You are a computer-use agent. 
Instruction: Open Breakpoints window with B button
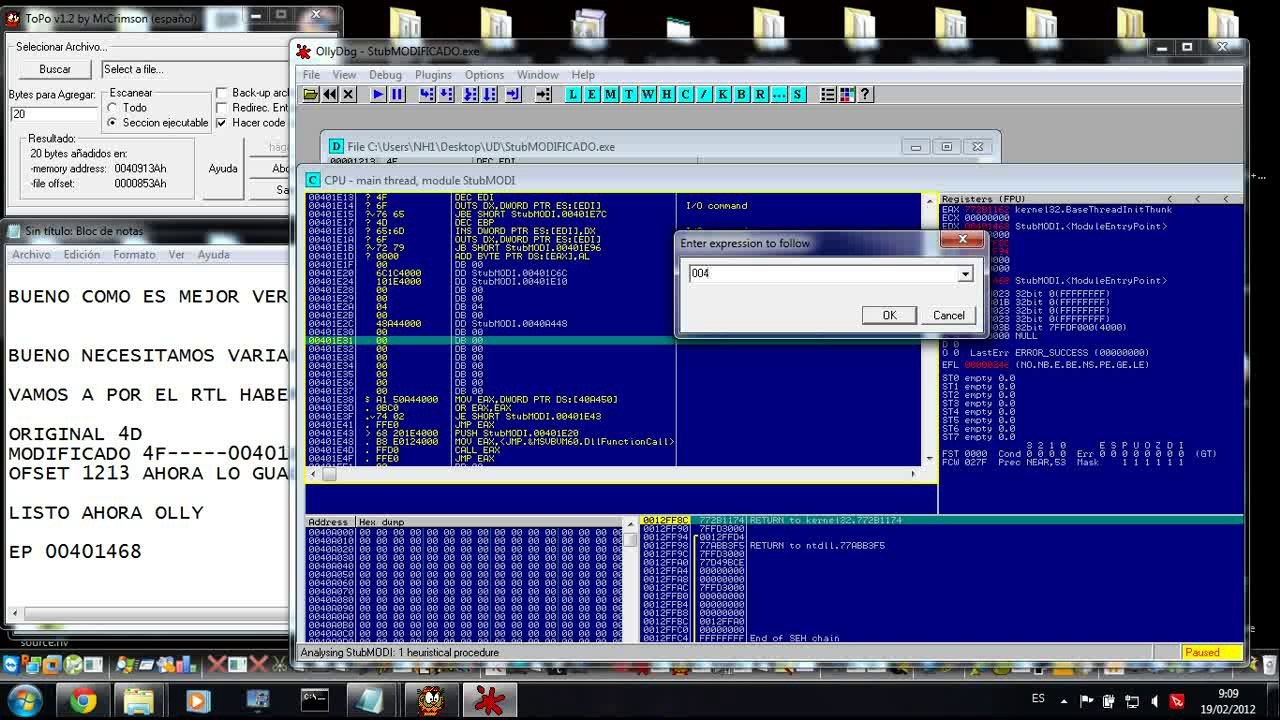point(741,94)
